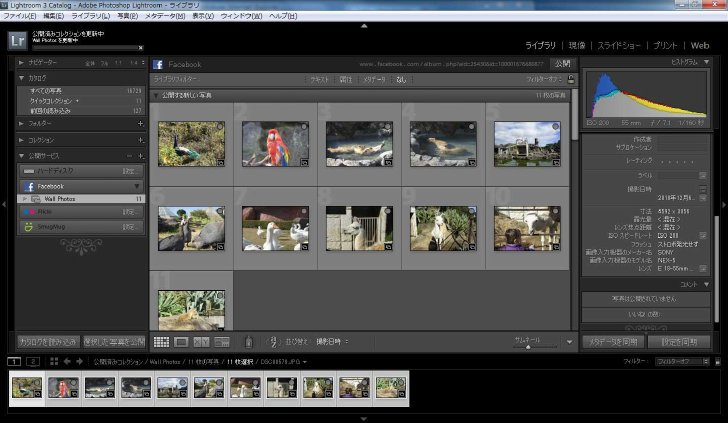The width and height of the screenshot is (728, 423).
Task: Switch to the Develop module
Action: tap(577, 46)
